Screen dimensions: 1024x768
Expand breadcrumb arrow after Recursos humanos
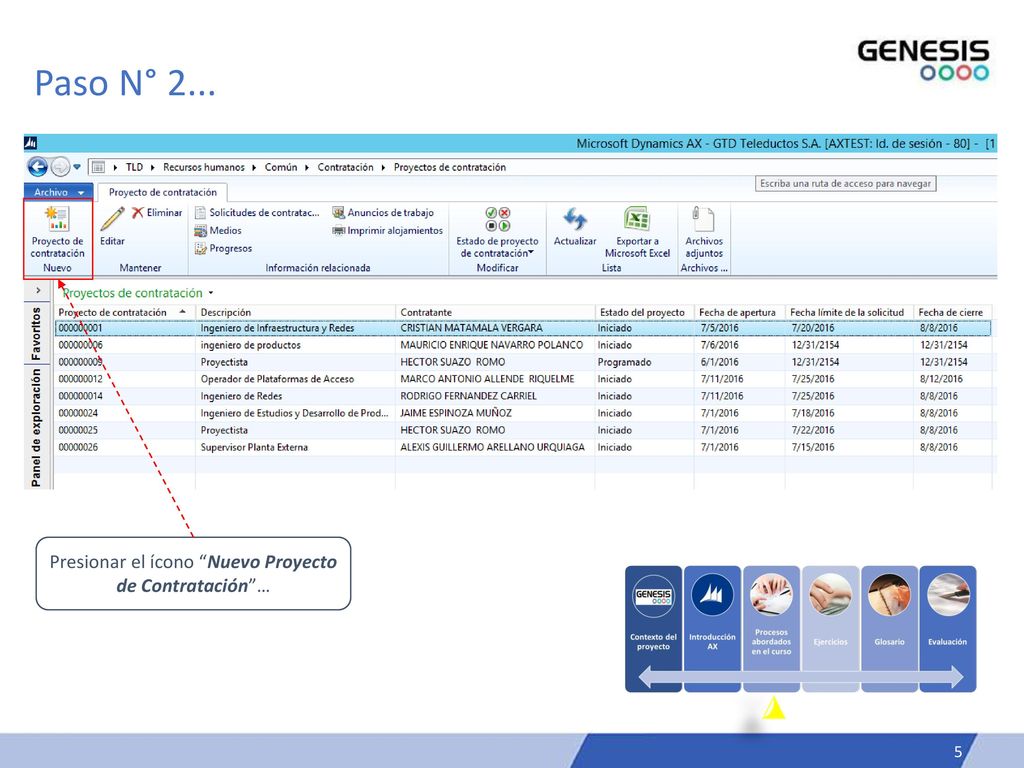(x=254, y=167)
